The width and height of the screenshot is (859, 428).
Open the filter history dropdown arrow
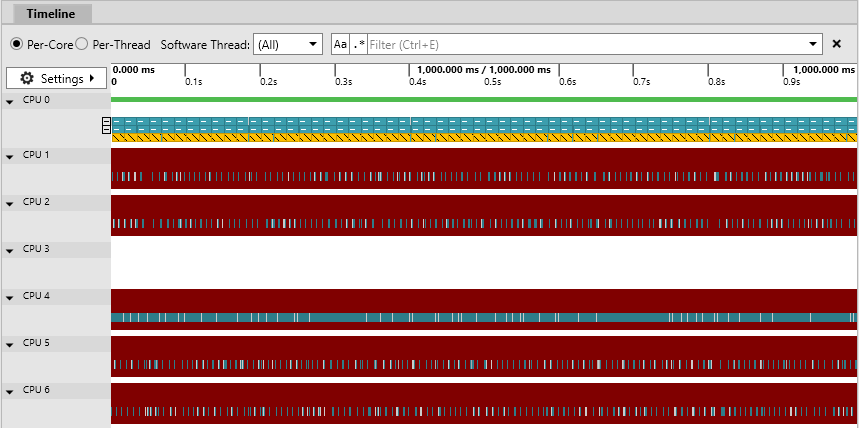click(813, 44)
